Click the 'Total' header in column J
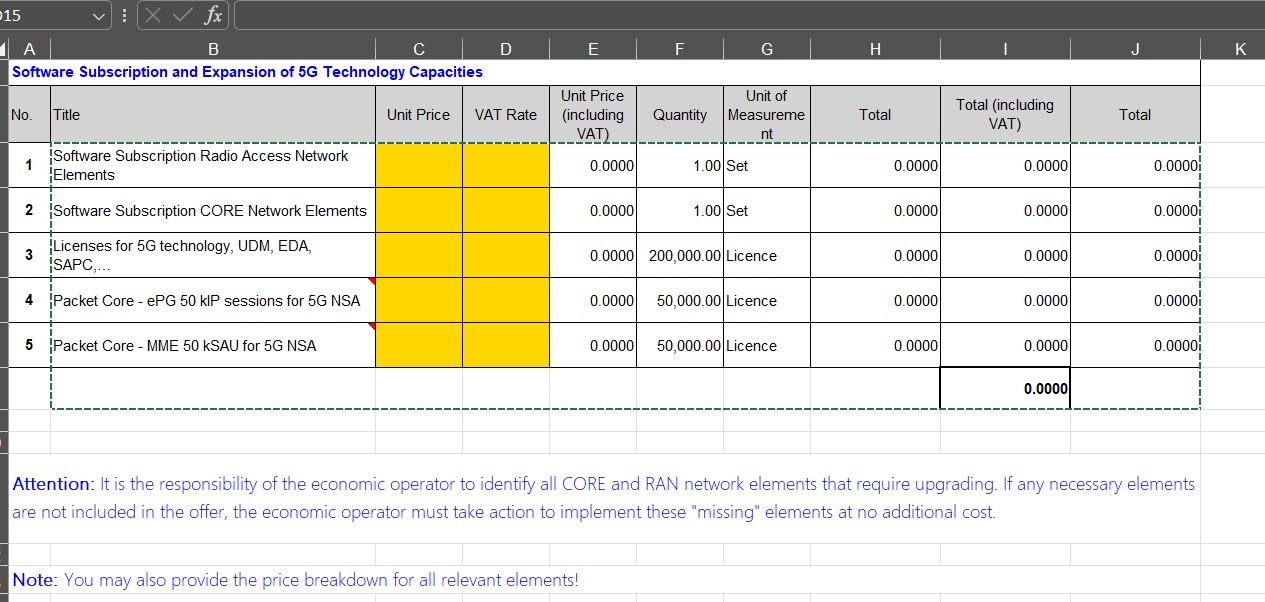Image resolution: width=1265 pixels, height=602 pixels. tap(1135, 115)
